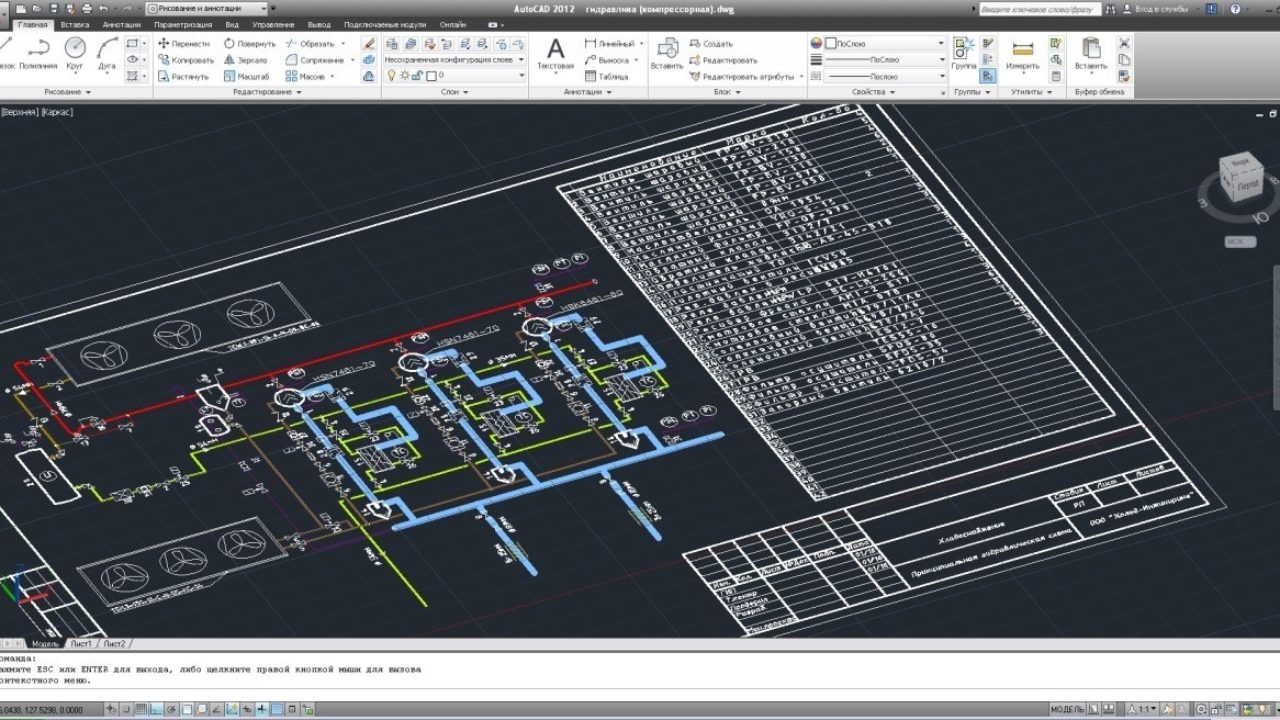The width and height of the screenshot is (1280, 720).
Task: Activate the Перенести (Move) tool
Action: [x=183, y=44]
